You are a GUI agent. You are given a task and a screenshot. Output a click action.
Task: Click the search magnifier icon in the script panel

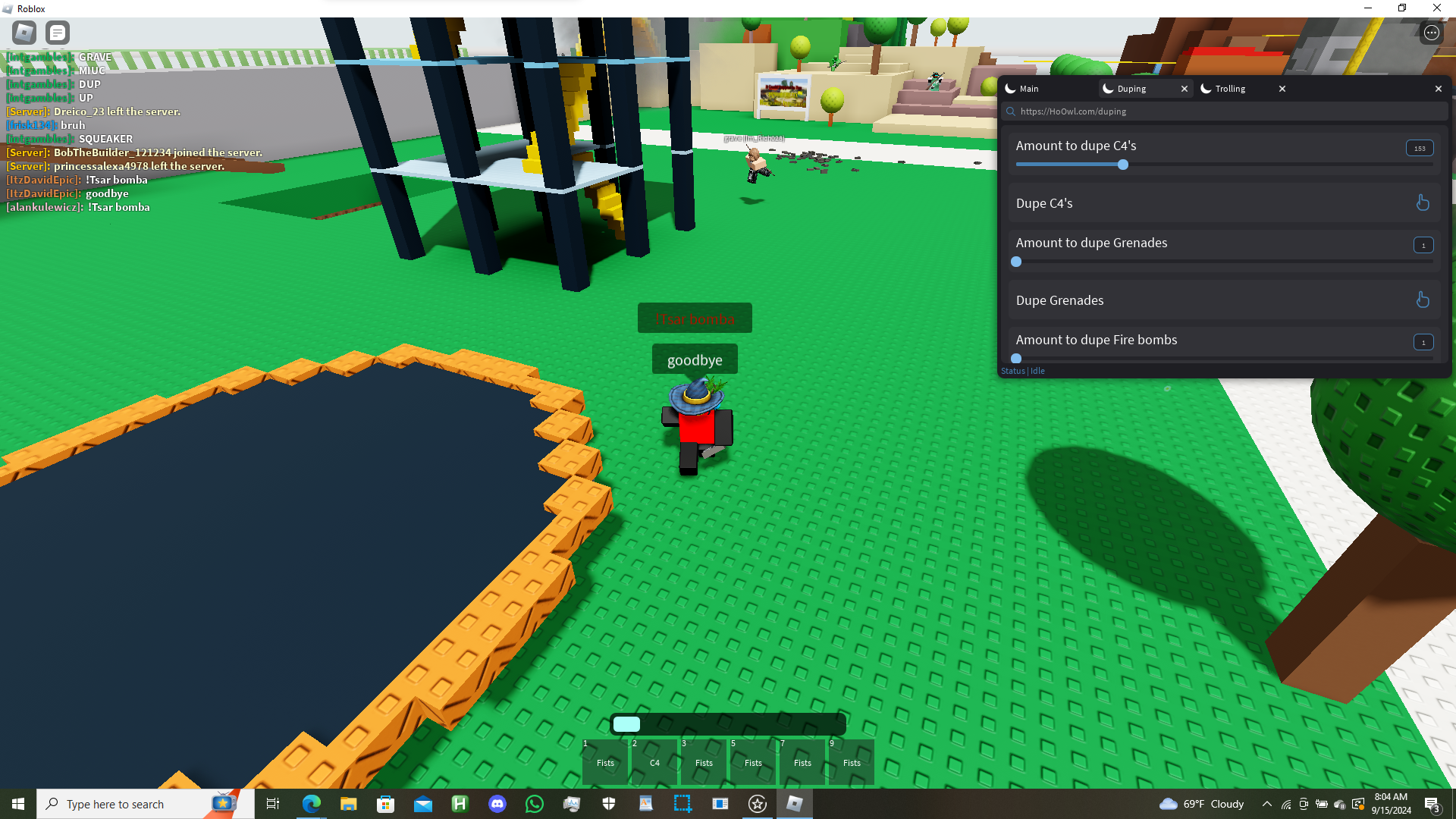1010,111
